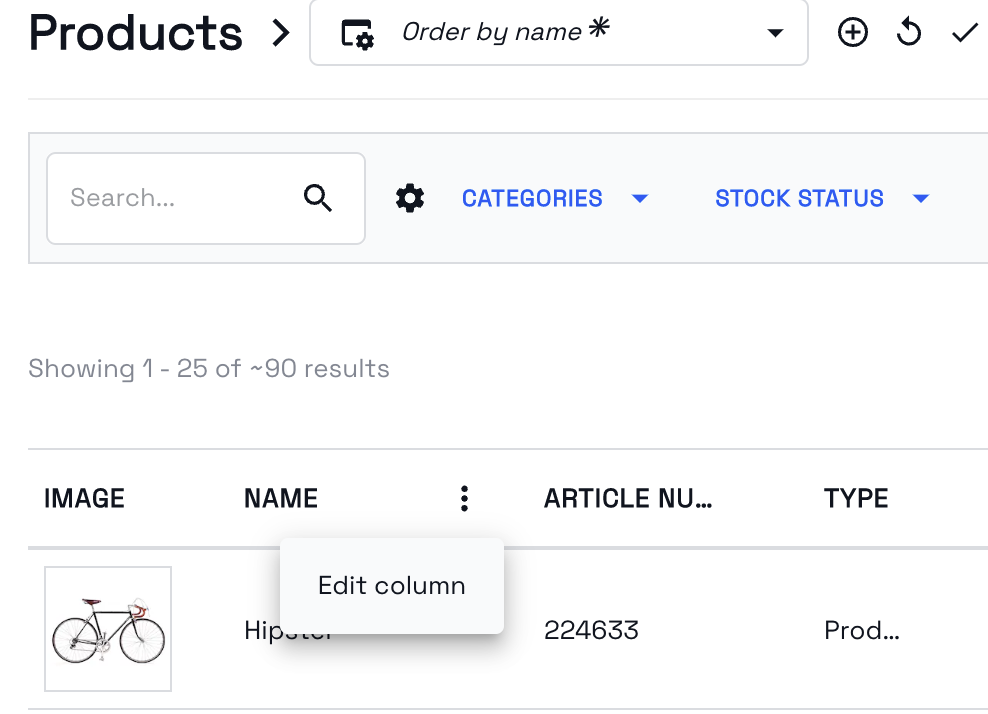
Task: Select Edit column from the popup menu
Action: point(391,585)
